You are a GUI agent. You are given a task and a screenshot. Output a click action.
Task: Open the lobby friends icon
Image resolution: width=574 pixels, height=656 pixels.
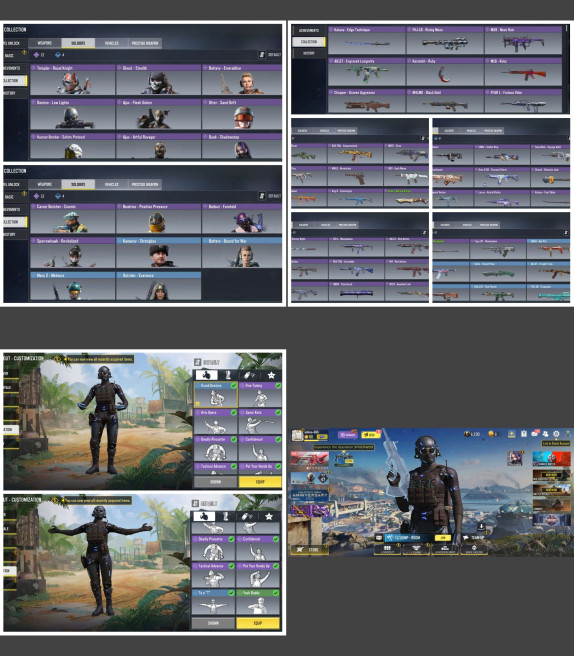coord(545,434)
